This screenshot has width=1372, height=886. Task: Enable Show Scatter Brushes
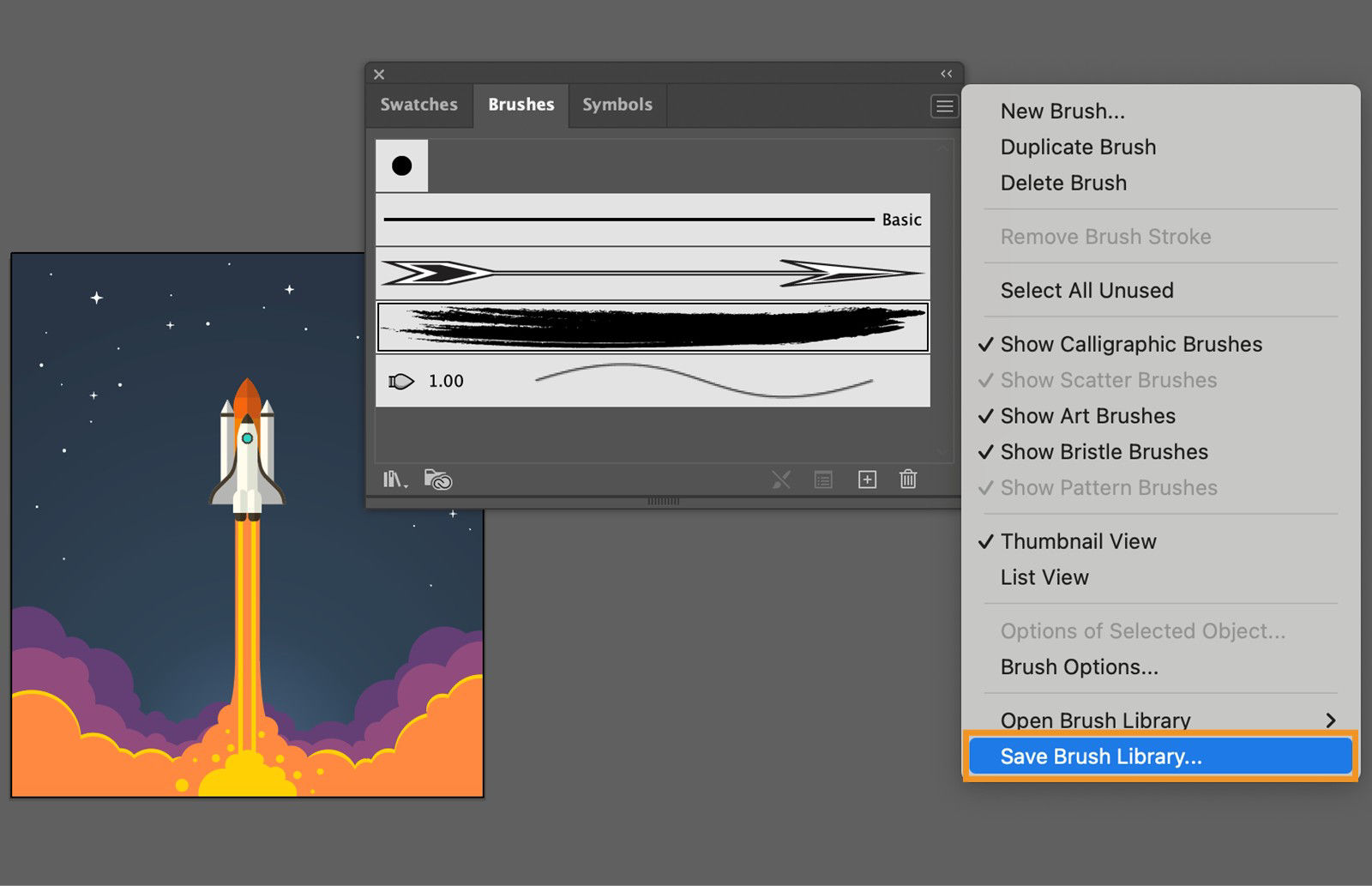(1108, 380)
